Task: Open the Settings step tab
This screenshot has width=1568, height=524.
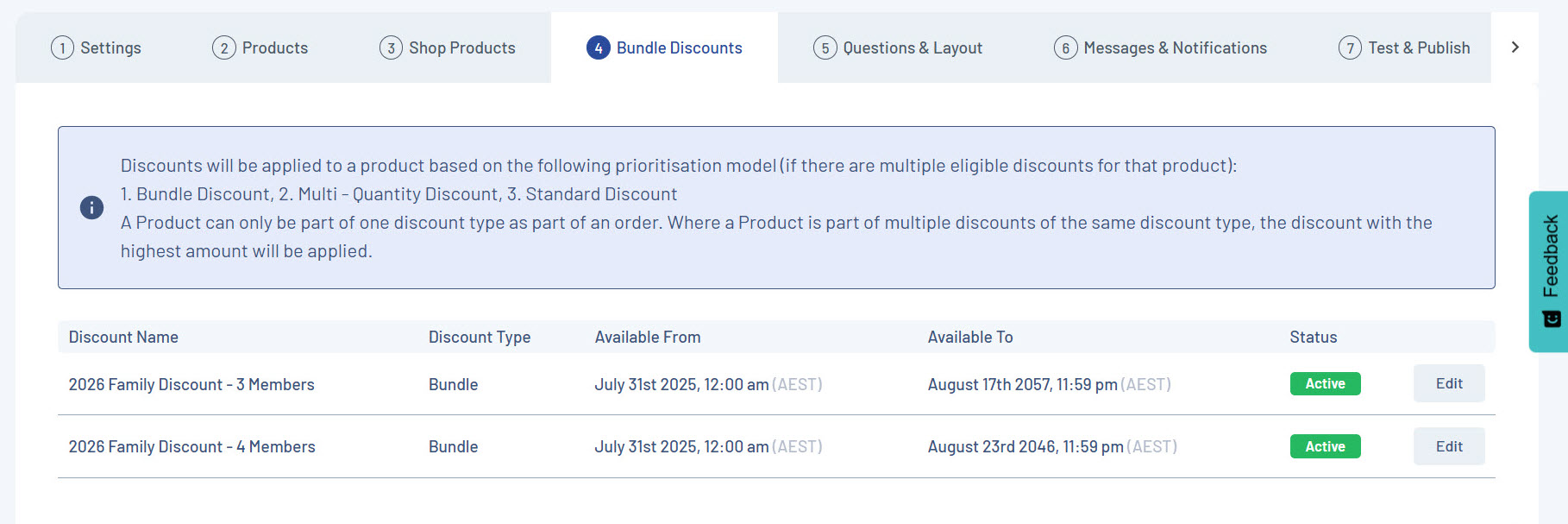Action: [x=97, y=48]
